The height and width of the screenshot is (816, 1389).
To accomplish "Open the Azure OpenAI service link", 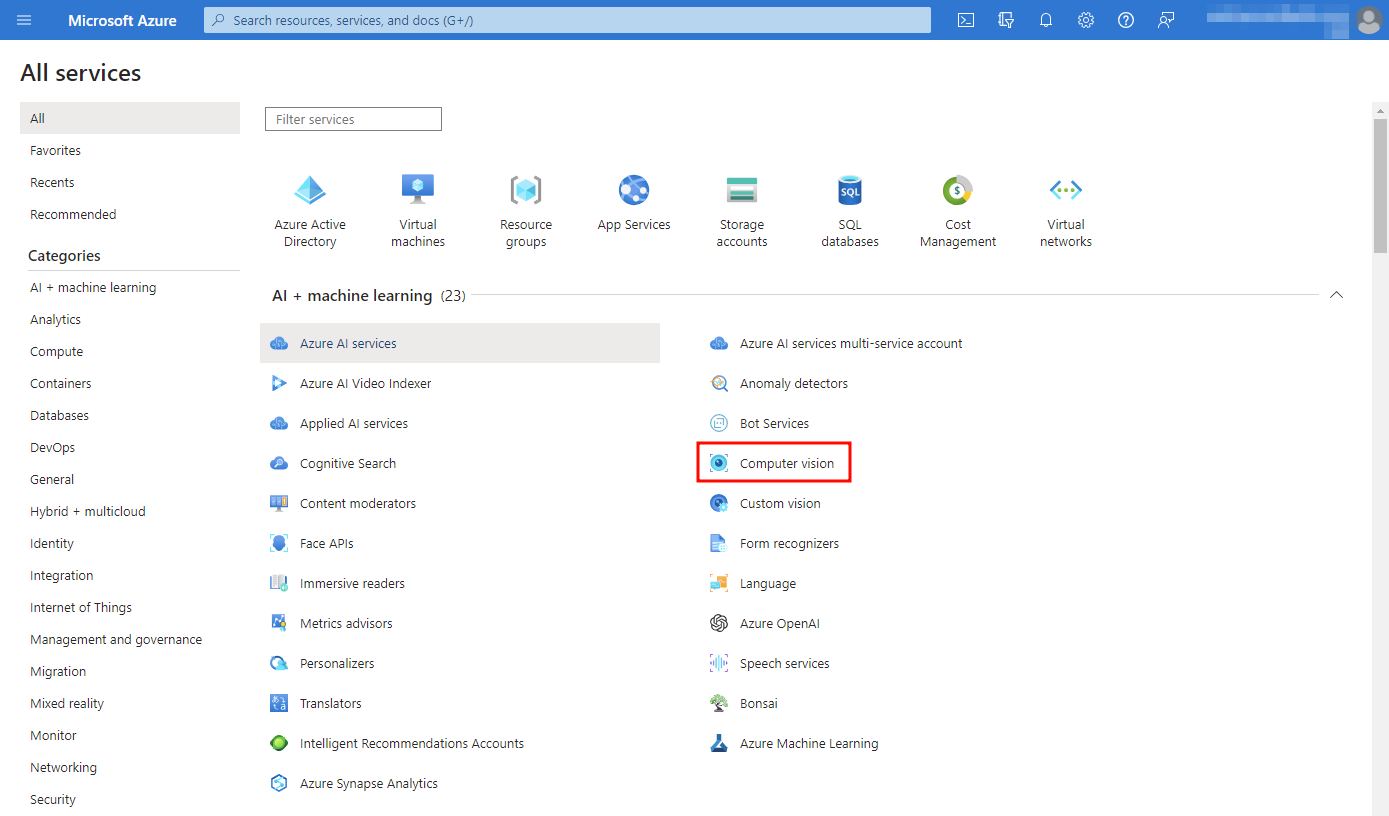I will coord(779,624).
